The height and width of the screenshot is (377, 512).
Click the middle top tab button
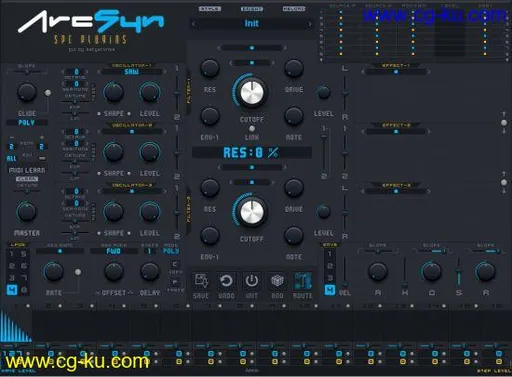click(252, 9)
